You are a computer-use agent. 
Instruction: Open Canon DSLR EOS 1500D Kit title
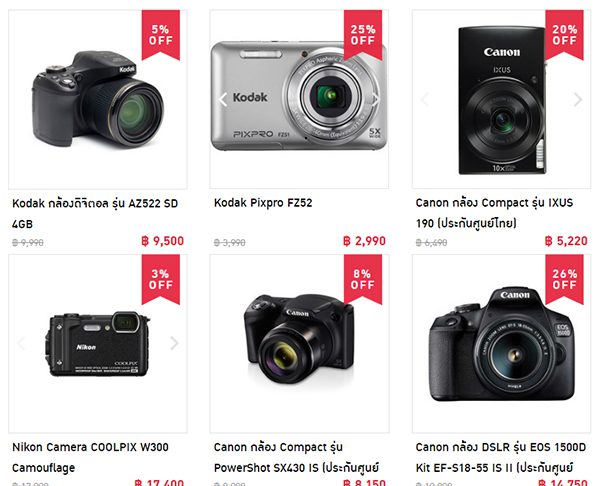[x=501, y=457]
